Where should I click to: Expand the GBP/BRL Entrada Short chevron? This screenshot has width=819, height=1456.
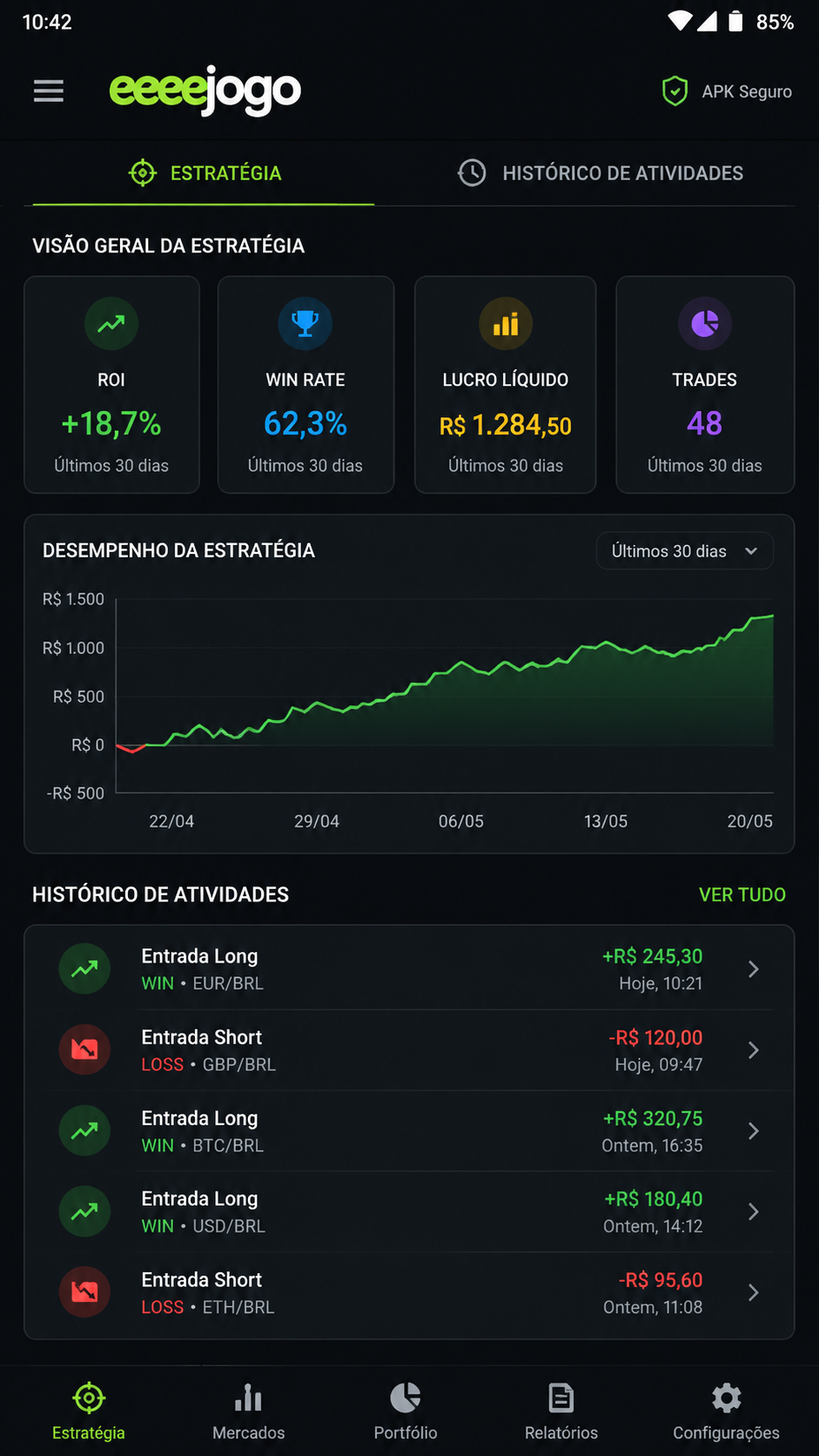click(x=754, y=1050)
